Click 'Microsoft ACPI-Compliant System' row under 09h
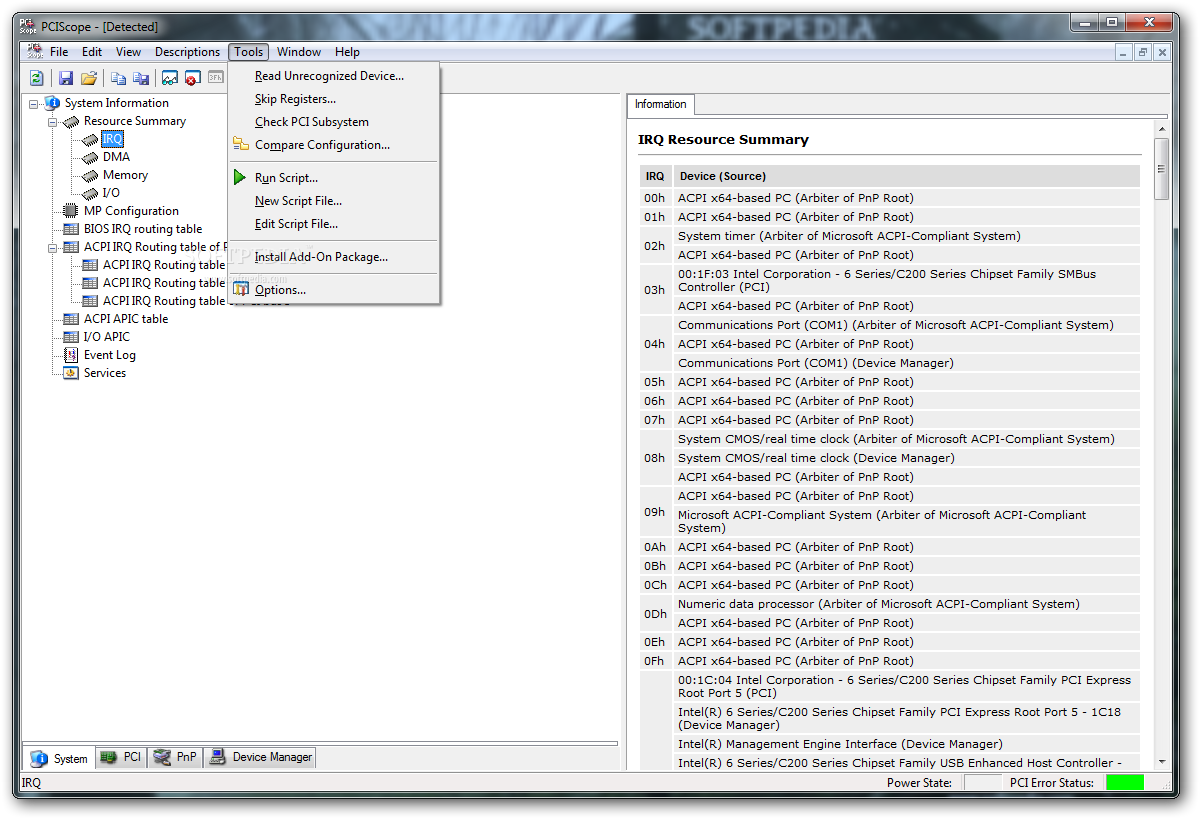 (x=906, y=522)
